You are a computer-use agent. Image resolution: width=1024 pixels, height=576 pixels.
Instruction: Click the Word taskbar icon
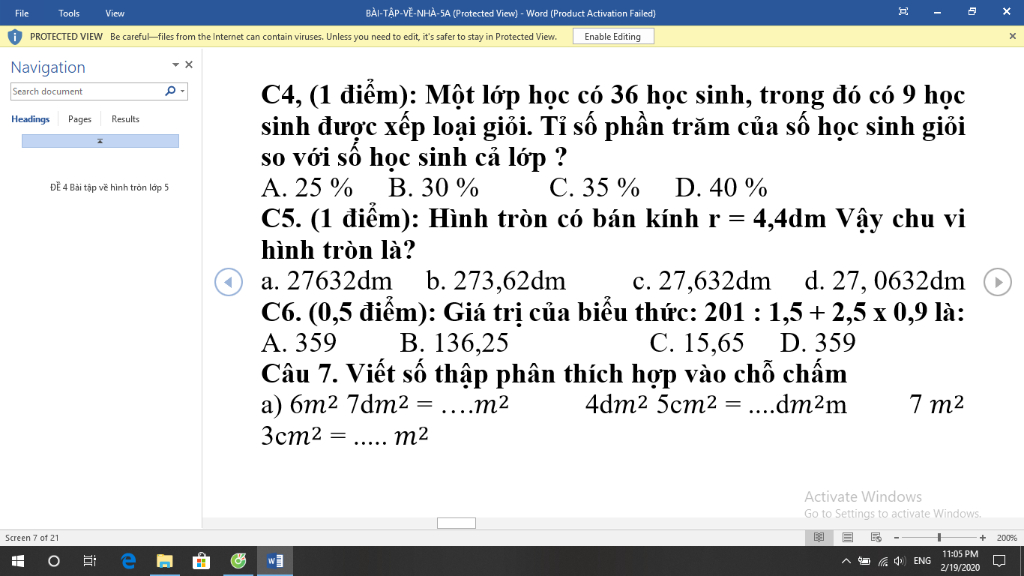tap(275, 561)
